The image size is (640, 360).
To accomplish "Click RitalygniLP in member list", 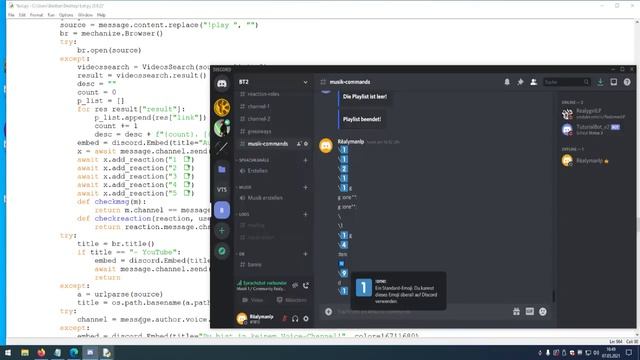I will click(594, 113).
